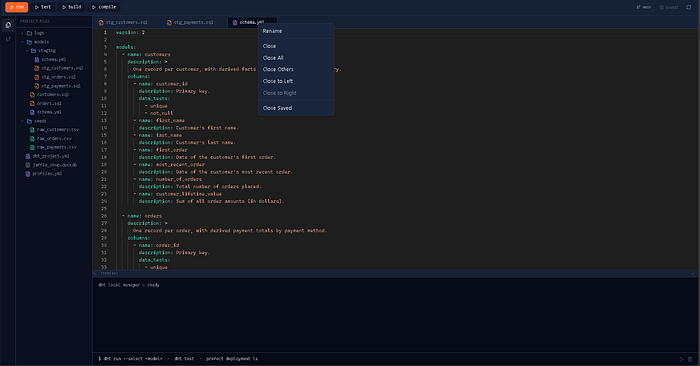Insert 'prefect deployment ls' terminal suggestion

pos(232,359)
